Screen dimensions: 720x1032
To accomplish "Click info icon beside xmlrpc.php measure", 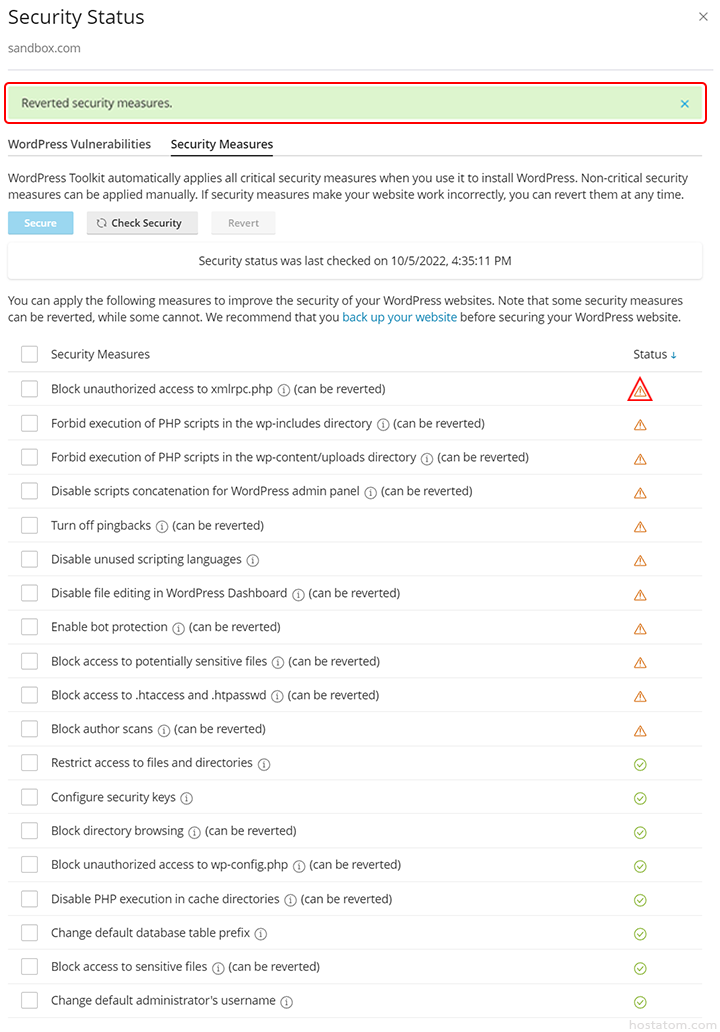I will pyautogui.click(x=284, y=390).
